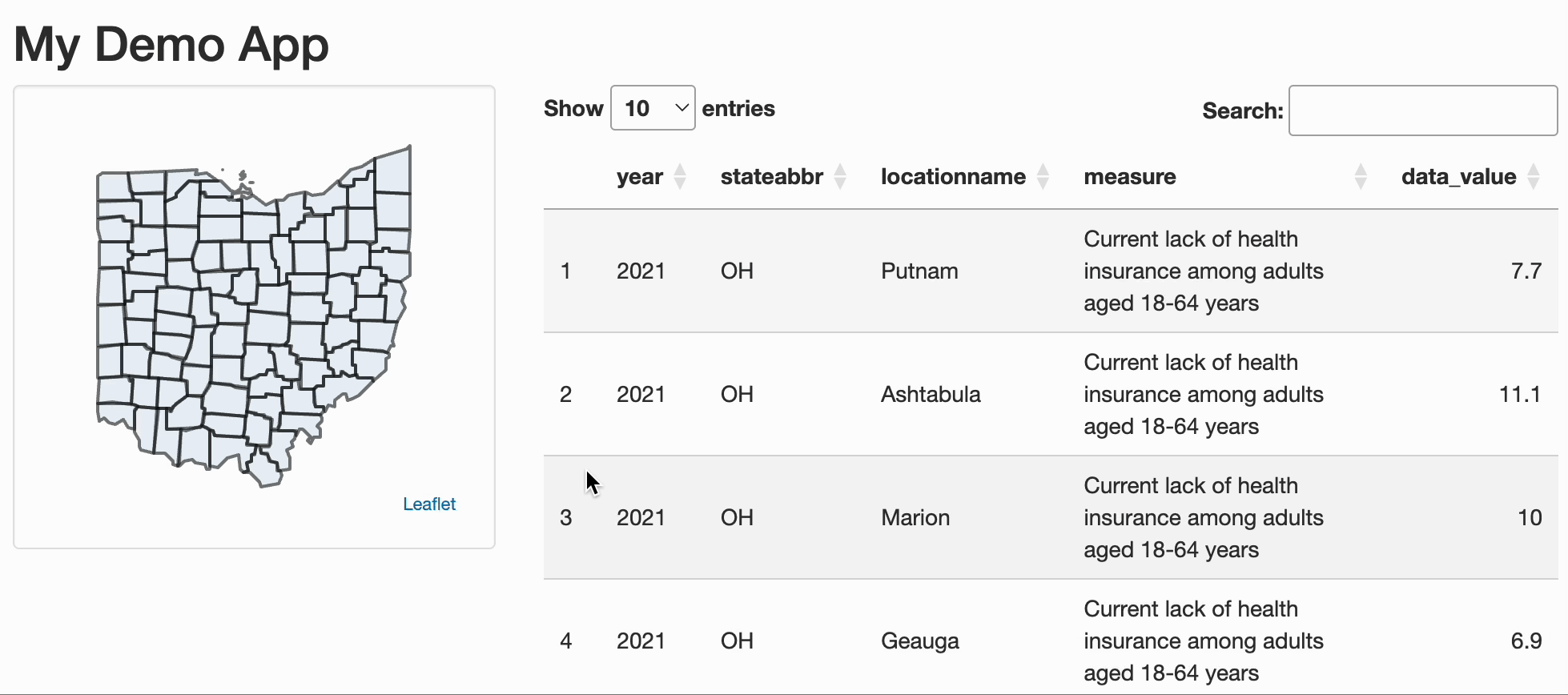1568x695 pixels.
Task: Click the Ohio county map
Action: 252,312
